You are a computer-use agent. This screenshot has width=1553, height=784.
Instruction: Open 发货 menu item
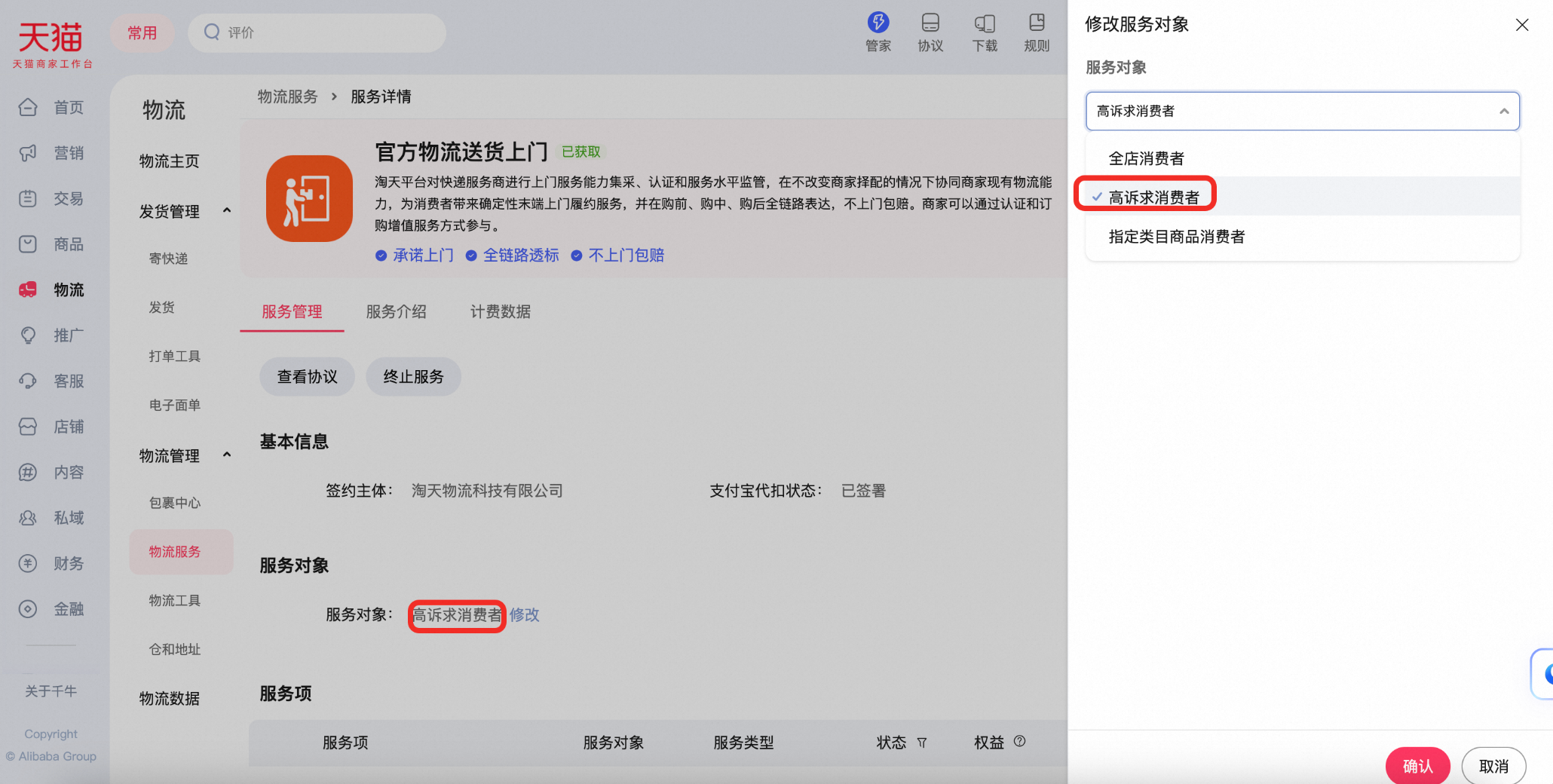162,308
